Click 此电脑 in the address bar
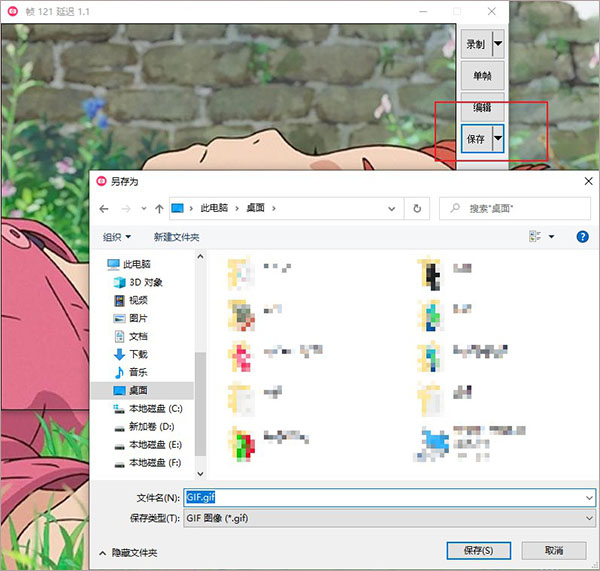Viewport: 600px width, 571px height. point(214,208)
